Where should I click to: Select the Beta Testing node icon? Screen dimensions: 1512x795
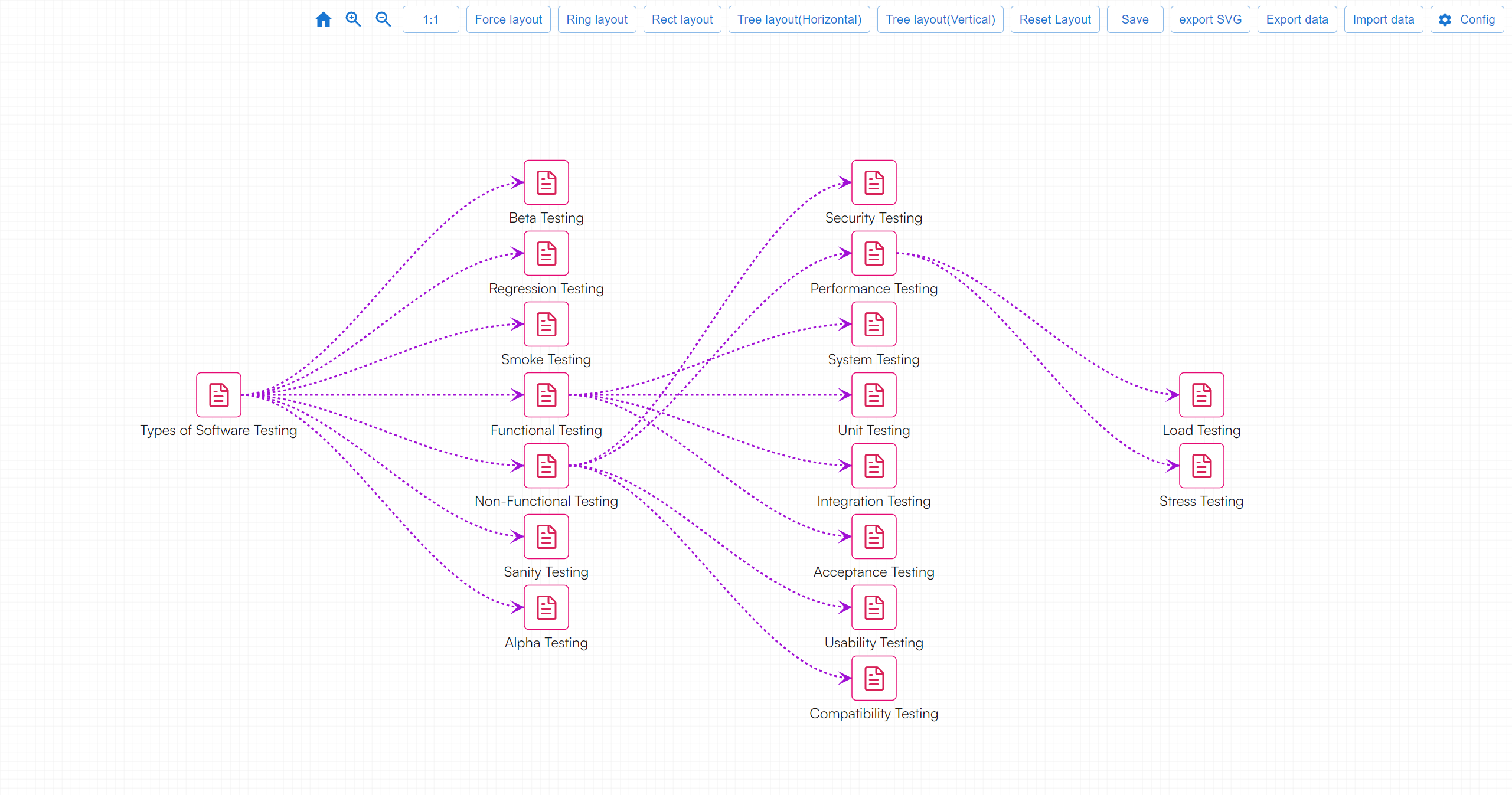pyautogui.click(x=546, y=182)
